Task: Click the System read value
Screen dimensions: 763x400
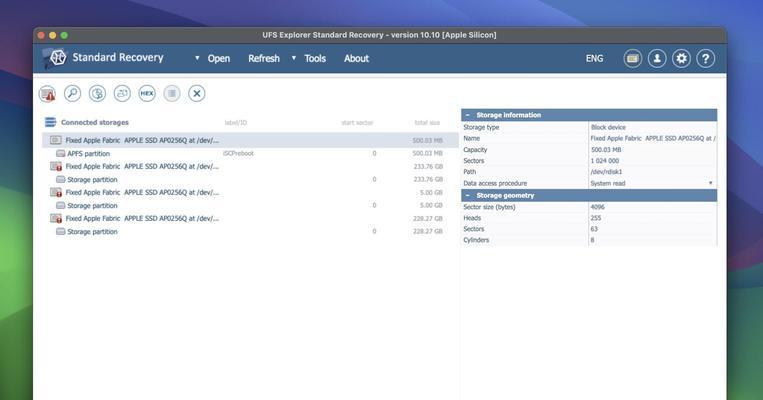Action: point(608,183)
